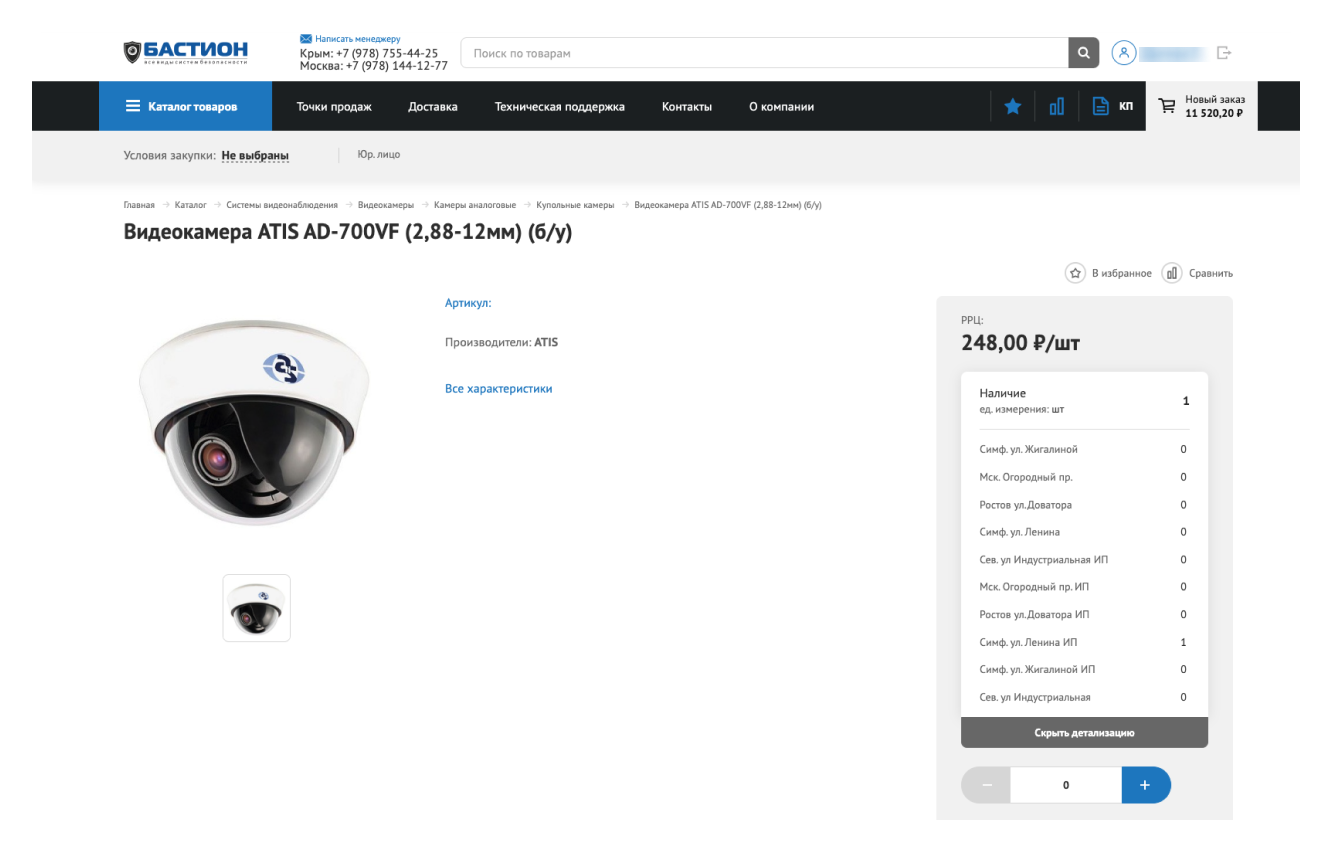Add product to В избранное
The height and width of the screenshot is (852, 1332).
coord(1108,273)
